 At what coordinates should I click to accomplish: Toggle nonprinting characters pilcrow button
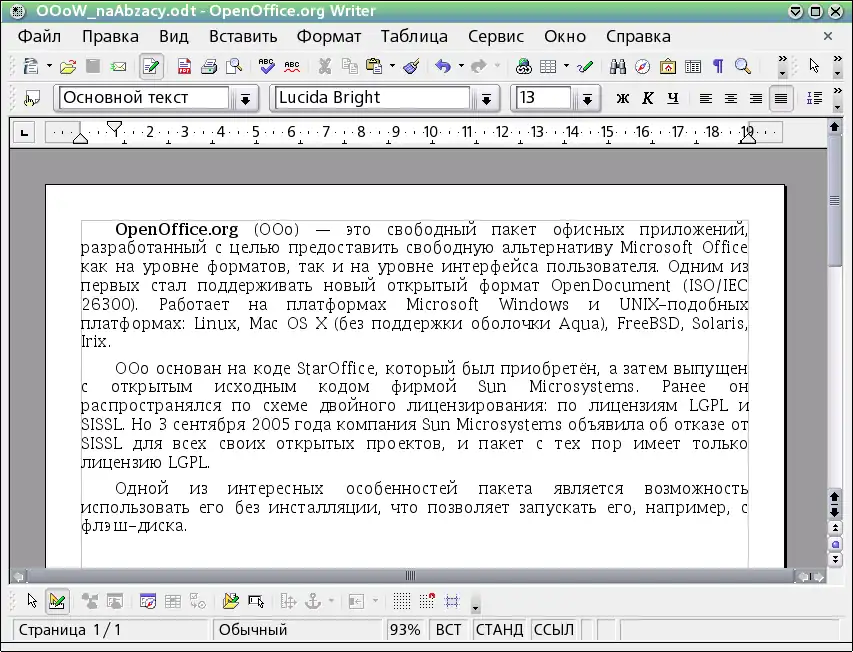coord(718,67)
